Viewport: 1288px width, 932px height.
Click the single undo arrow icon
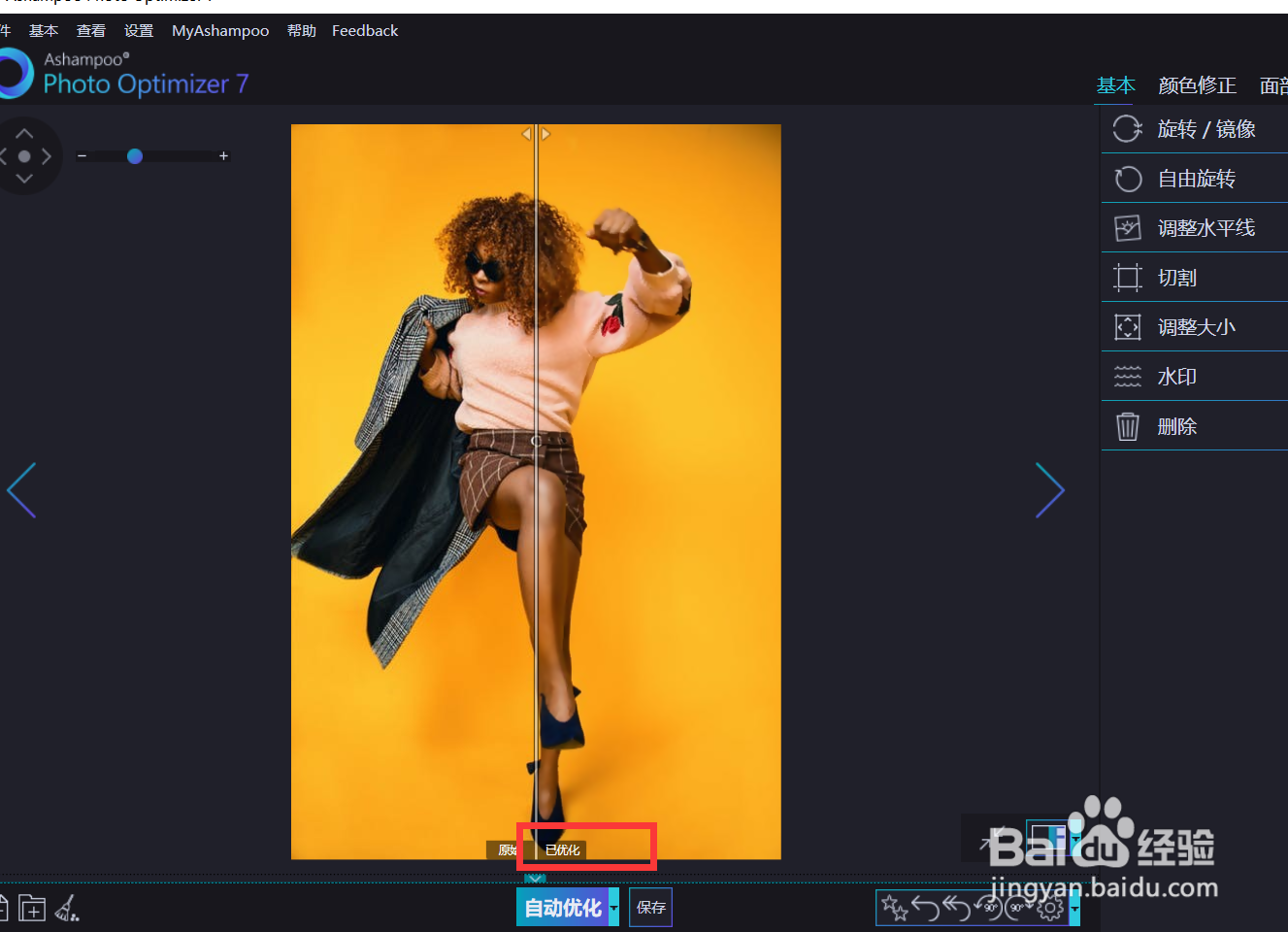(926, 909)
